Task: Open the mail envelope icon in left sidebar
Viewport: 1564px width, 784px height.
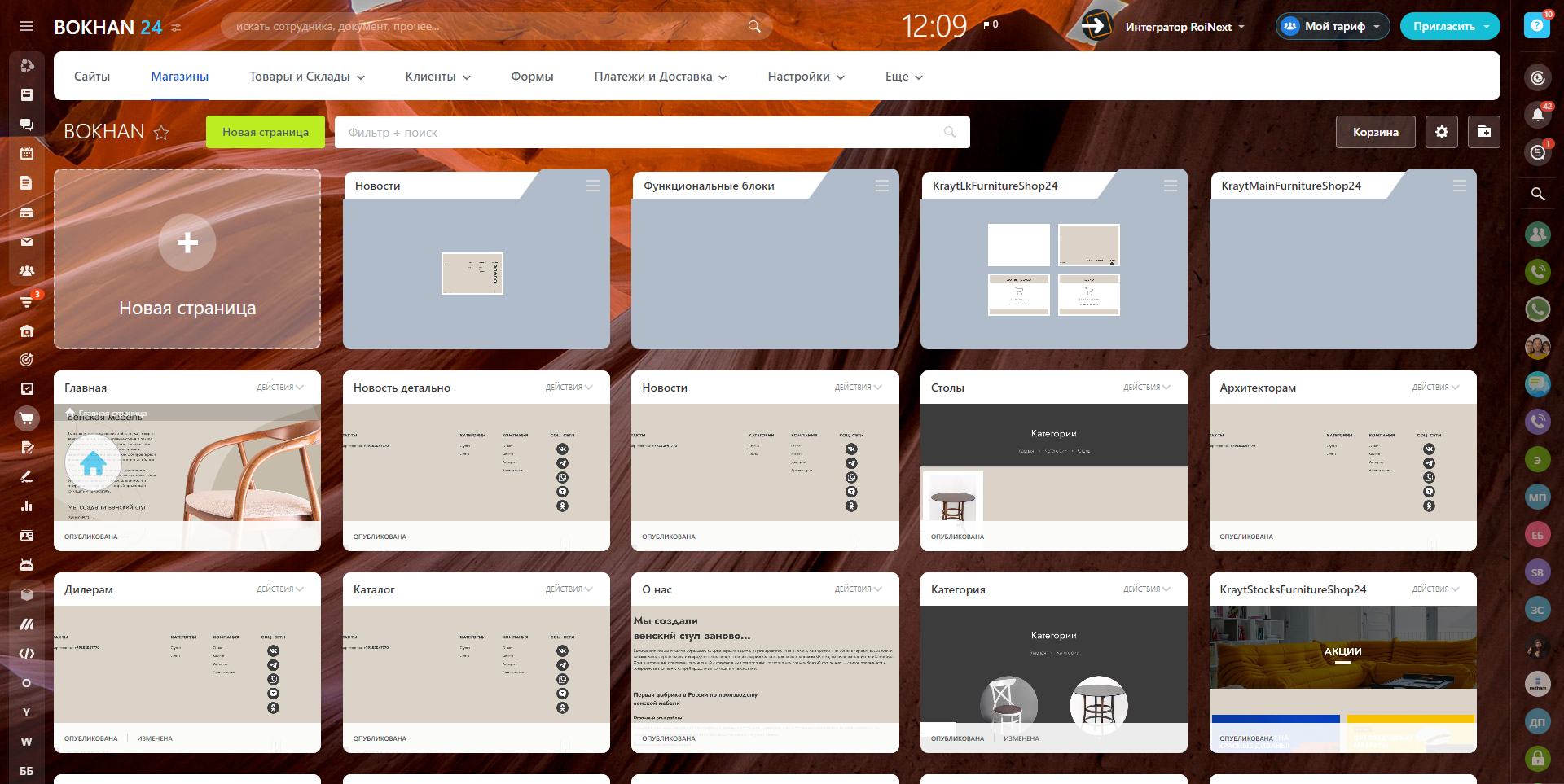Action: point(27,242)
